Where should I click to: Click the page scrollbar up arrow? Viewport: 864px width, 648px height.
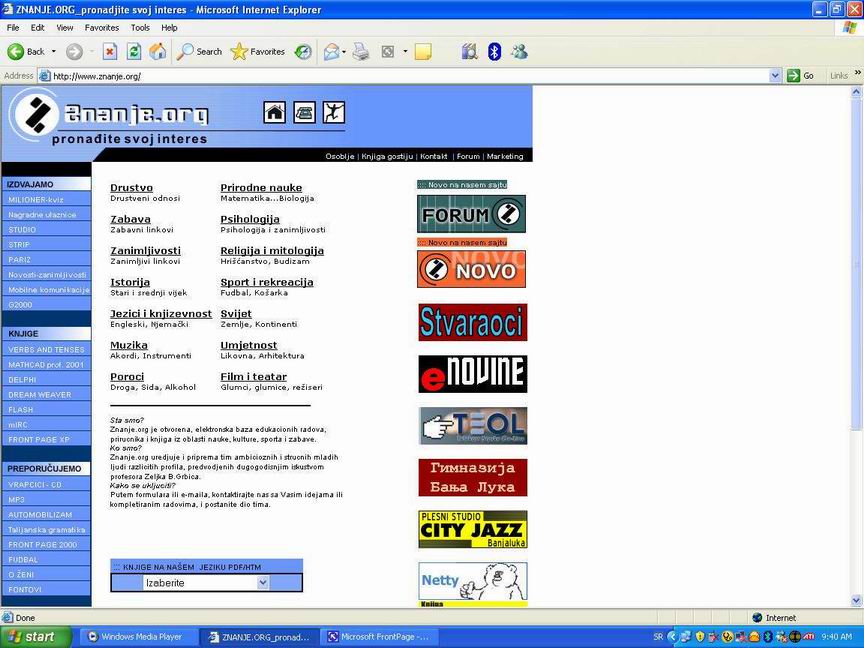(856, 92)
